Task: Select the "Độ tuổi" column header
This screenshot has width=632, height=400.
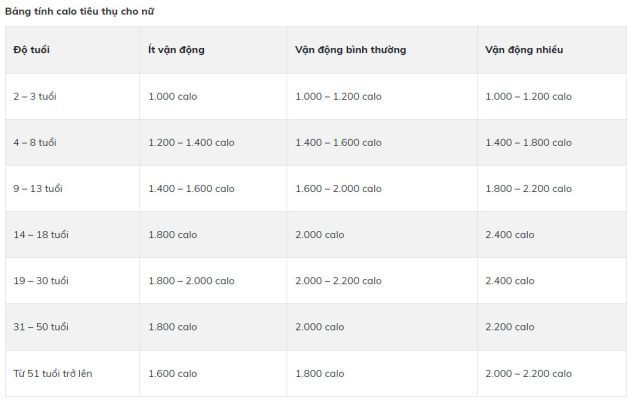Action: [x=33, y=49]
